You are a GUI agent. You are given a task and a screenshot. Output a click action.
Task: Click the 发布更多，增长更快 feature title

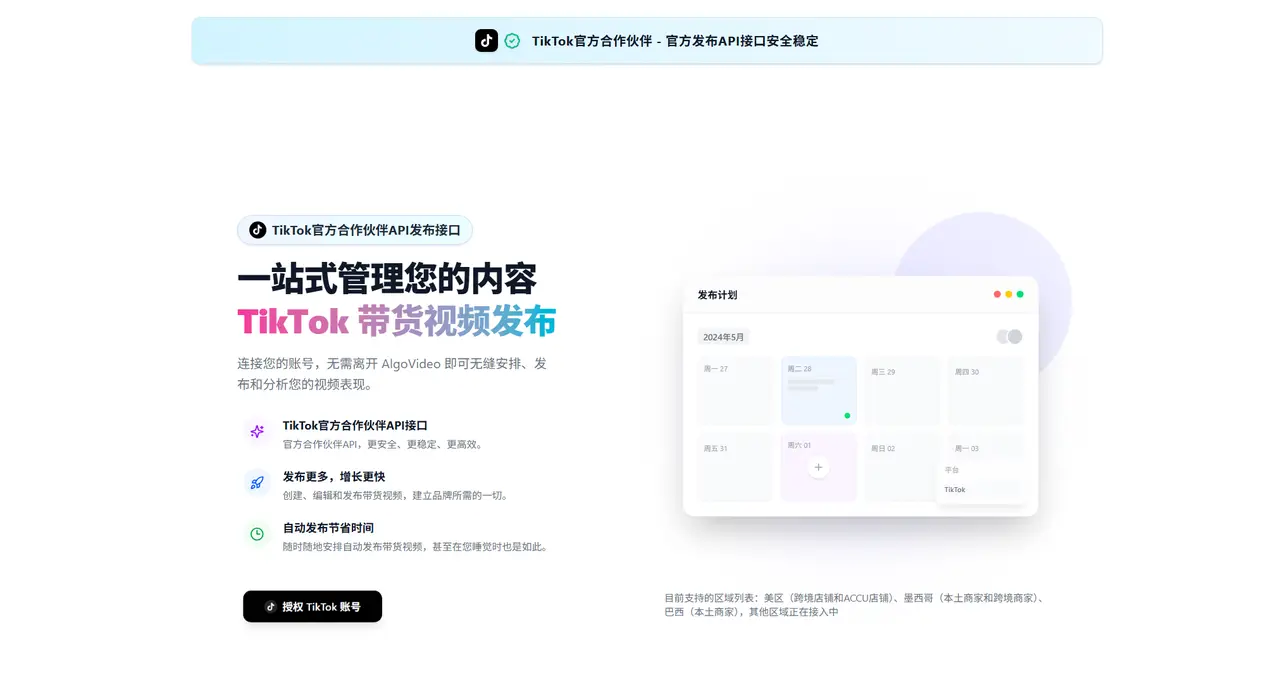tap(334, 476)
